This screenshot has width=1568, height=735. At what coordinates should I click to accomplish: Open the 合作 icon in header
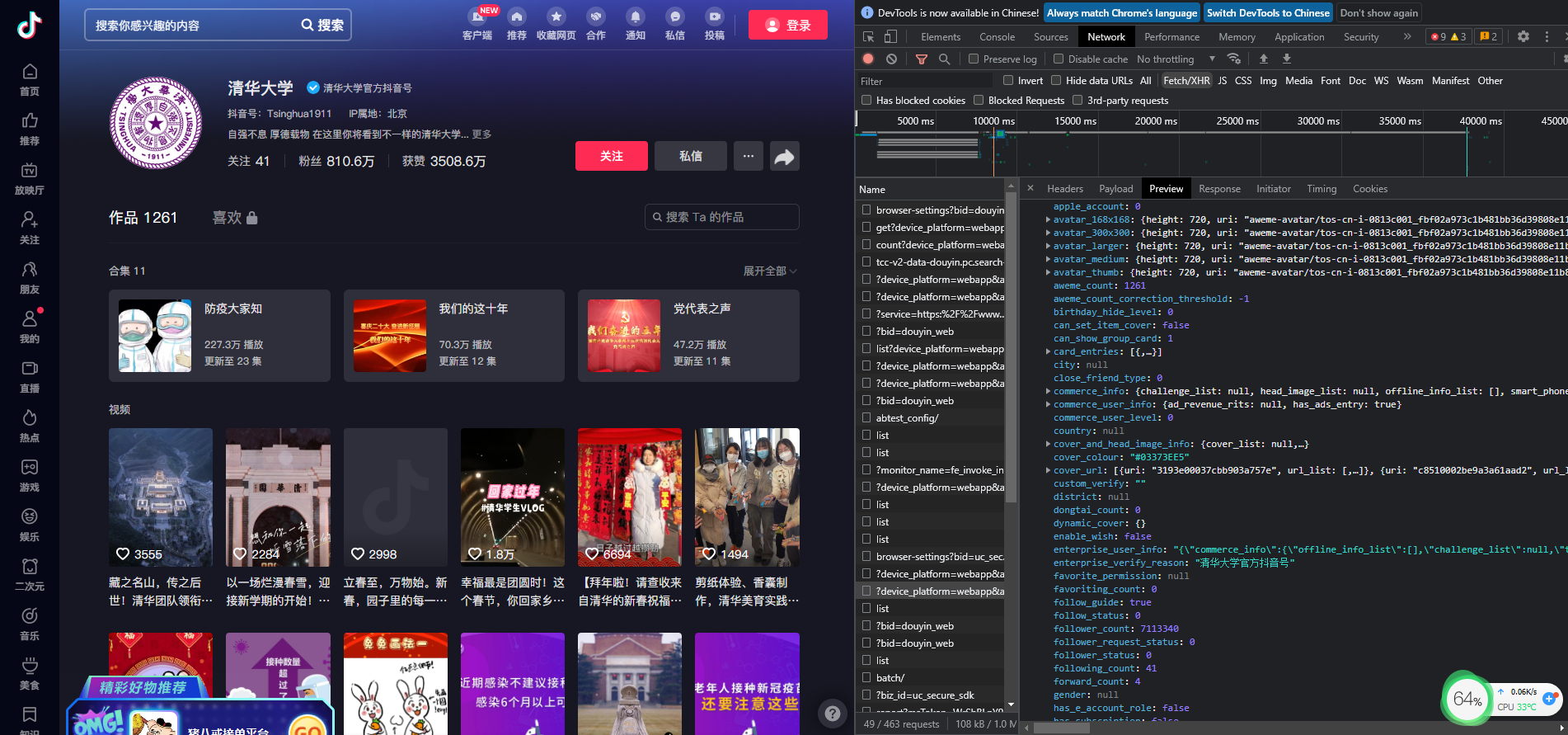pyautogui.click(x=596, y=16)
